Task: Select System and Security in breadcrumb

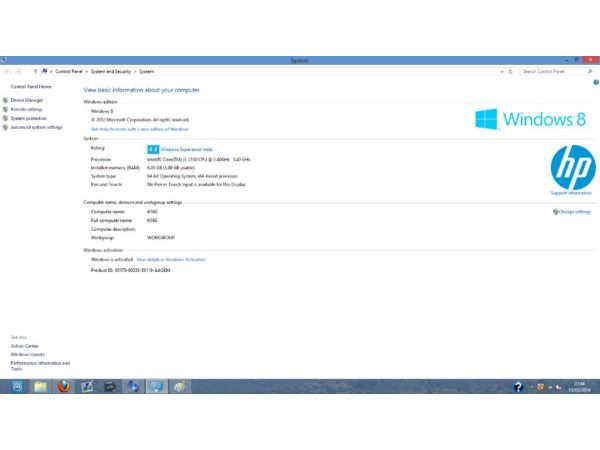Action: point(112,72)
